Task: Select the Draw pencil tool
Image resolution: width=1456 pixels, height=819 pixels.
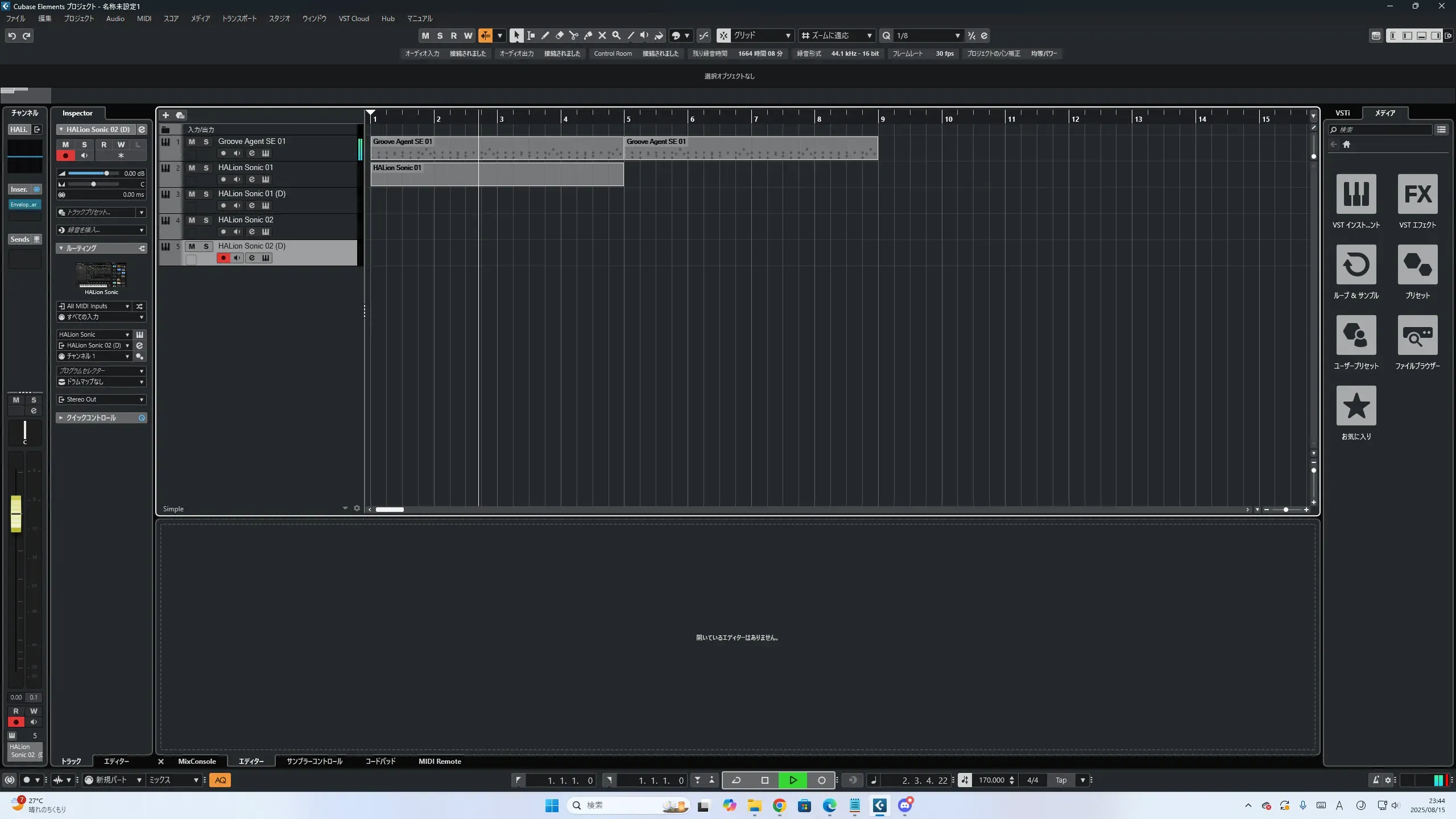Action: point(545,36)
